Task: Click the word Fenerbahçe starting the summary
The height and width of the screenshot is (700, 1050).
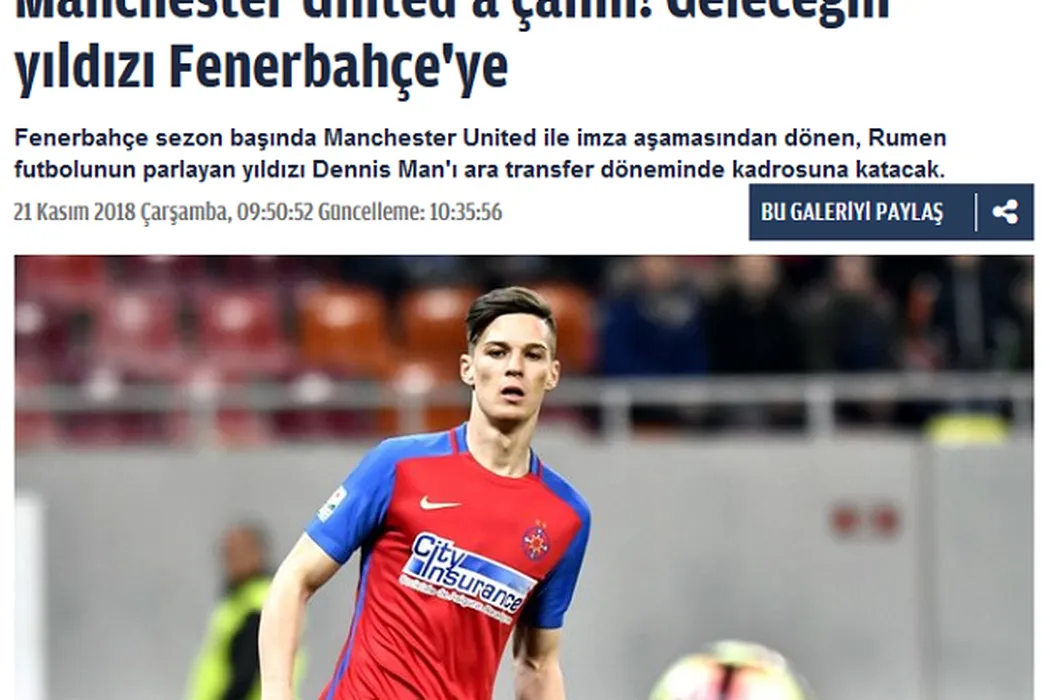Action: [x=81, y=138]
